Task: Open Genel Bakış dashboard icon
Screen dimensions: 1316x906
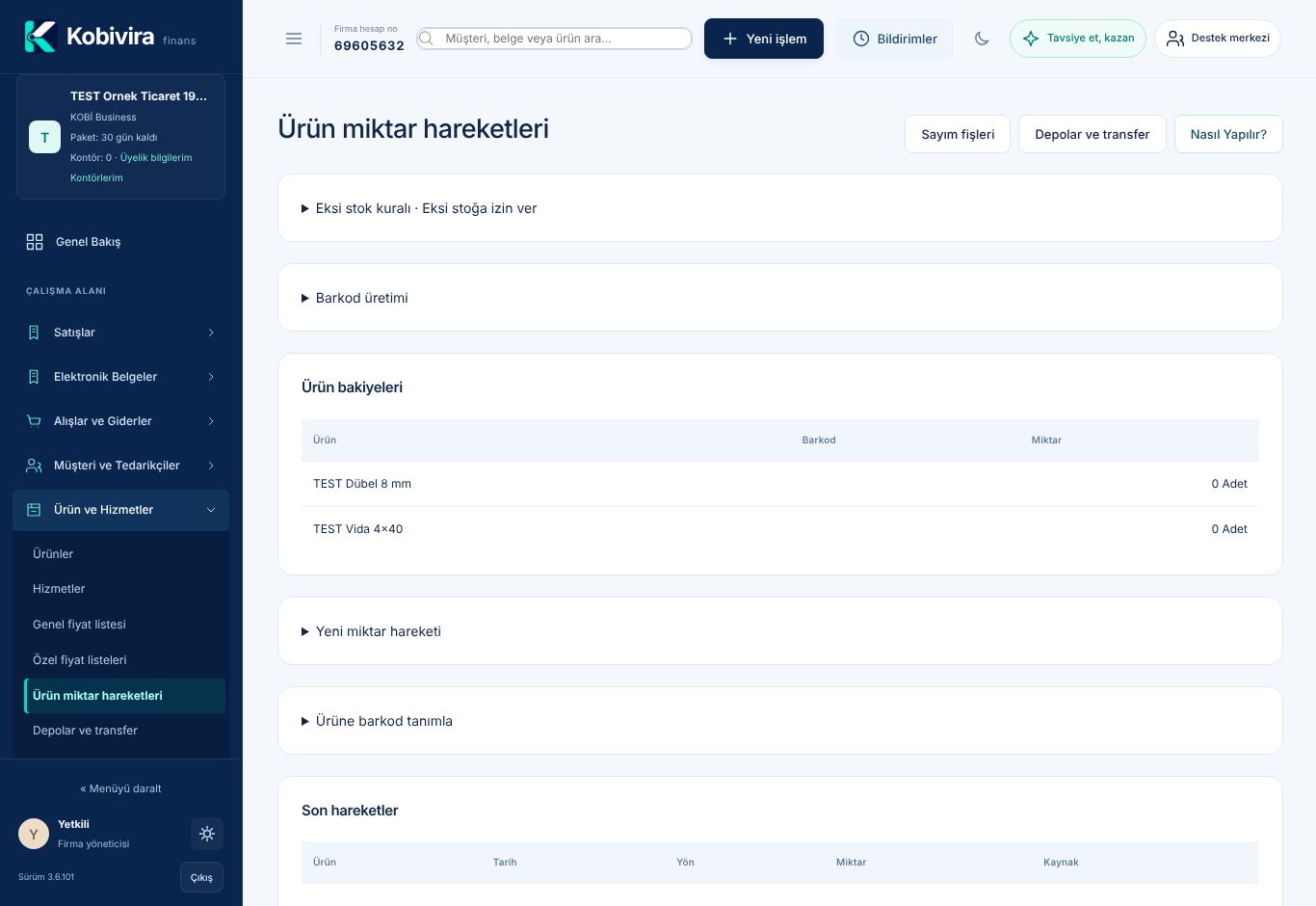Action: 35,242
